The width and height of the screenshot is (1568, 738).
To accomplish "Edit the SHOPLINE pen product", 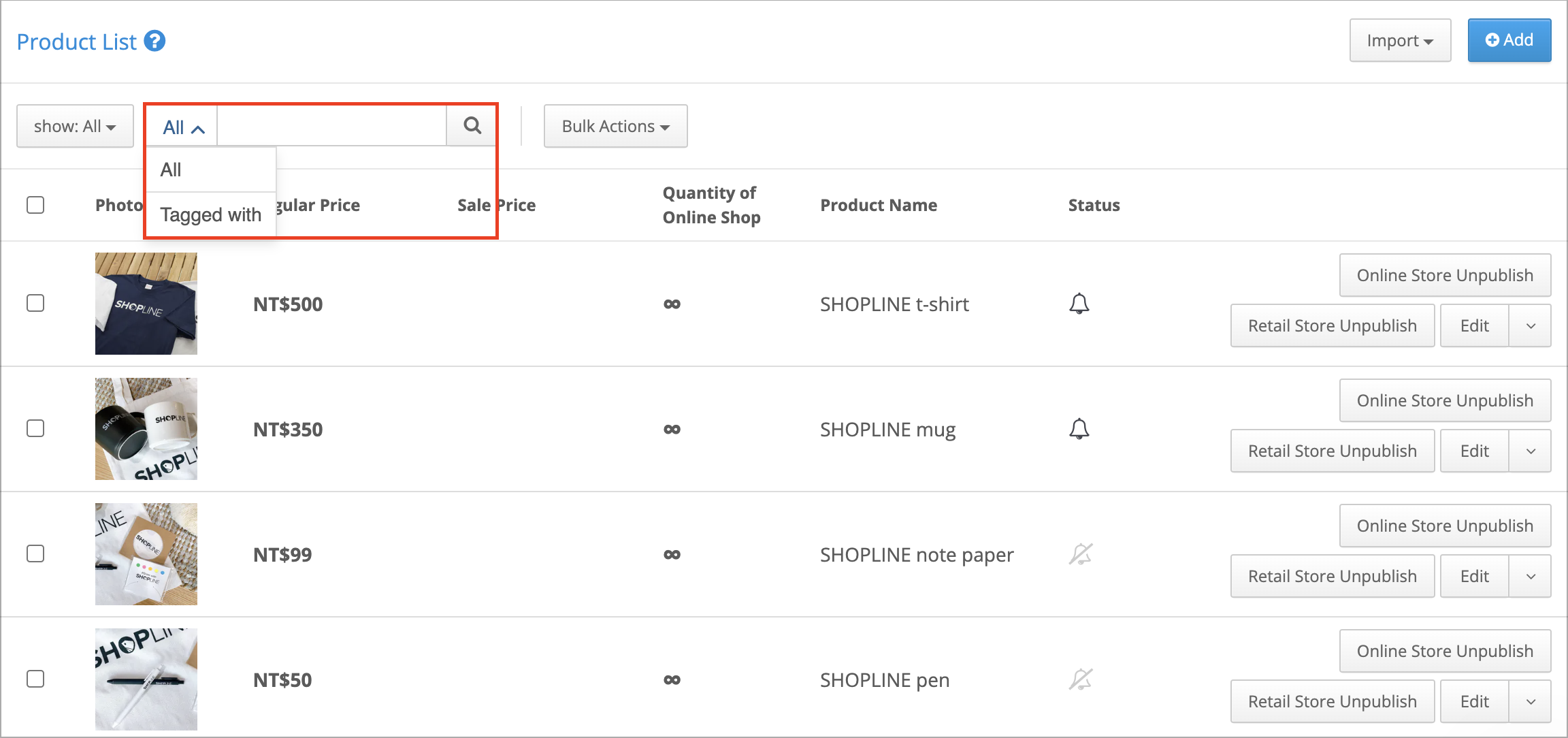I will click(1475, 701).
